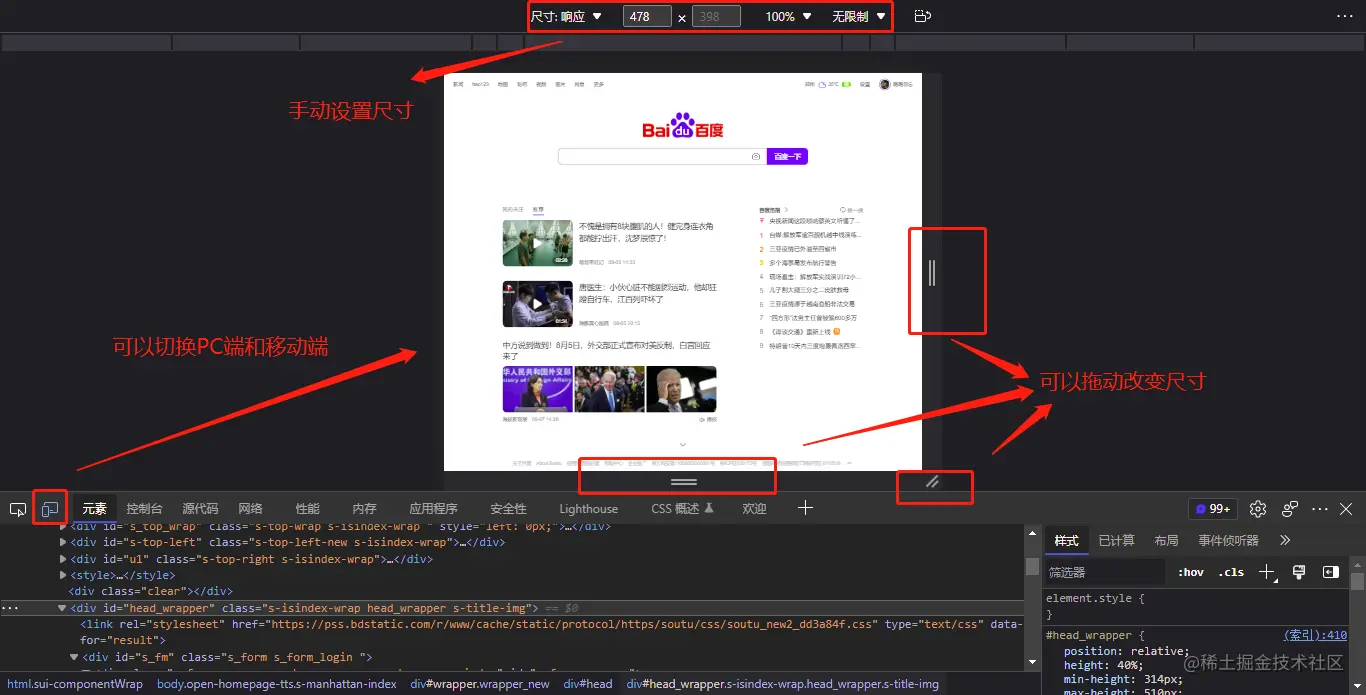The image size is (1366, 695).
Task: Expand the s-top-left div node
Action: click(64, 543)
